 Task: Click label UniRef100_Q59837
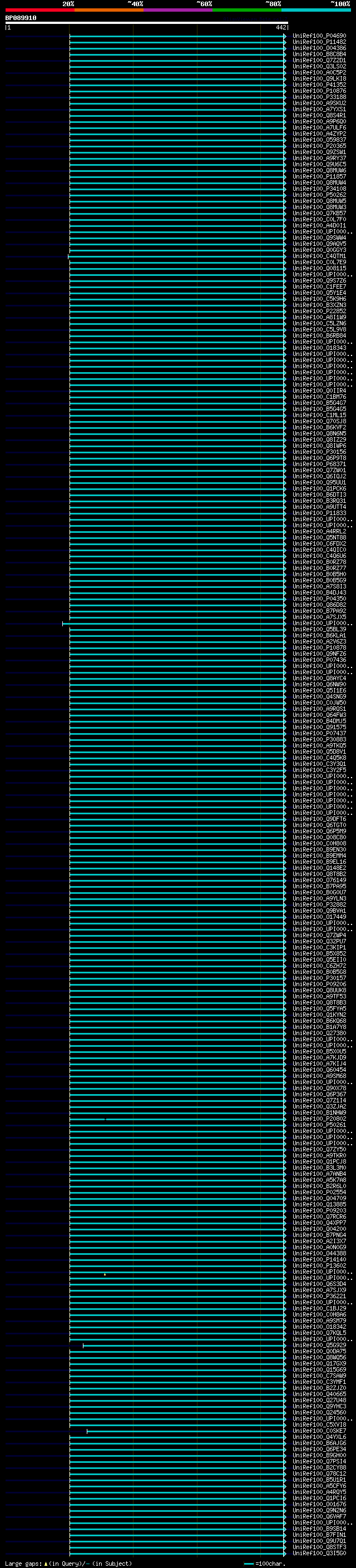coord(319,140)
